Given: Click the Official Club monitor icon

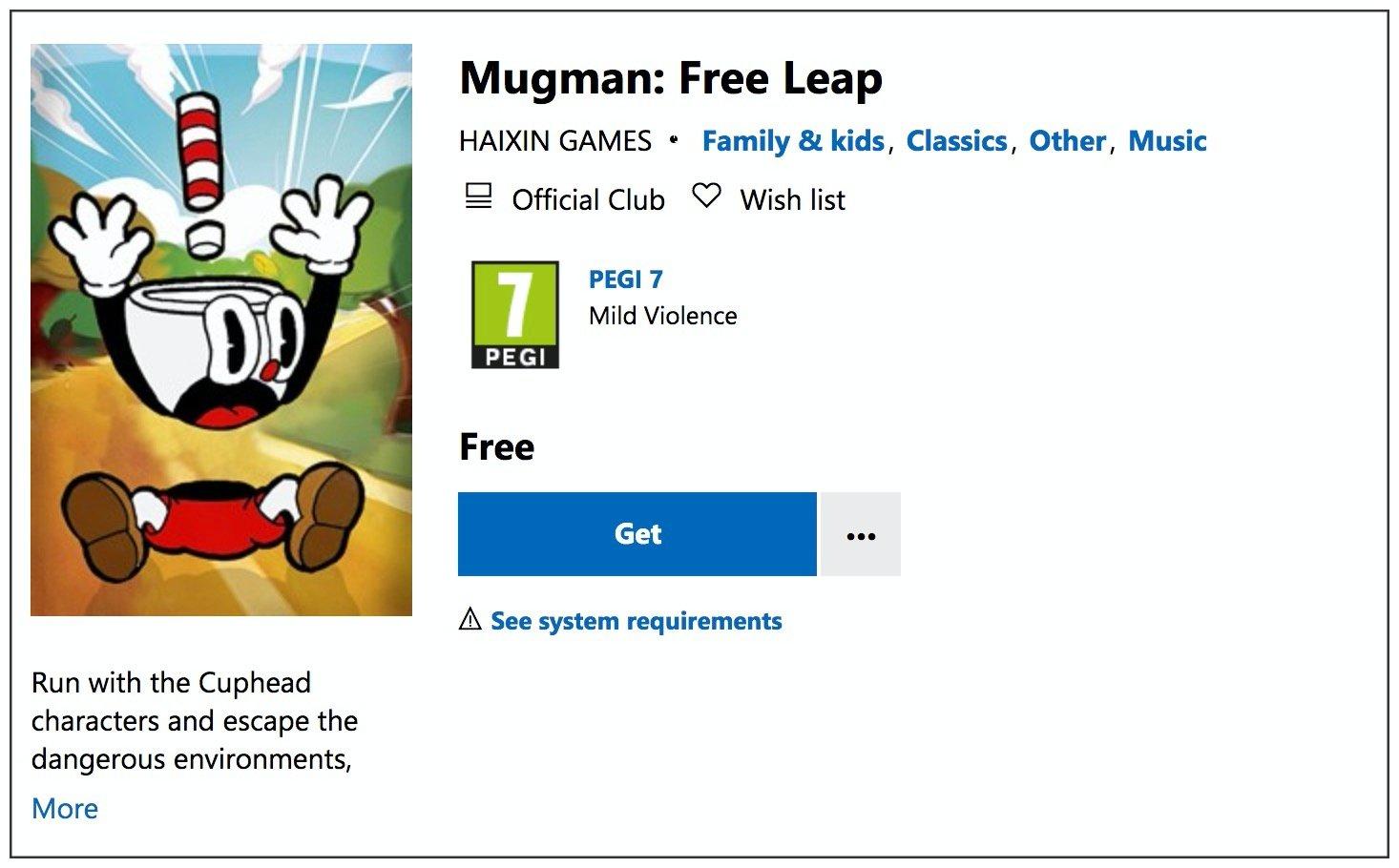Looking at the screenshot, I should [x=478, y=197].
